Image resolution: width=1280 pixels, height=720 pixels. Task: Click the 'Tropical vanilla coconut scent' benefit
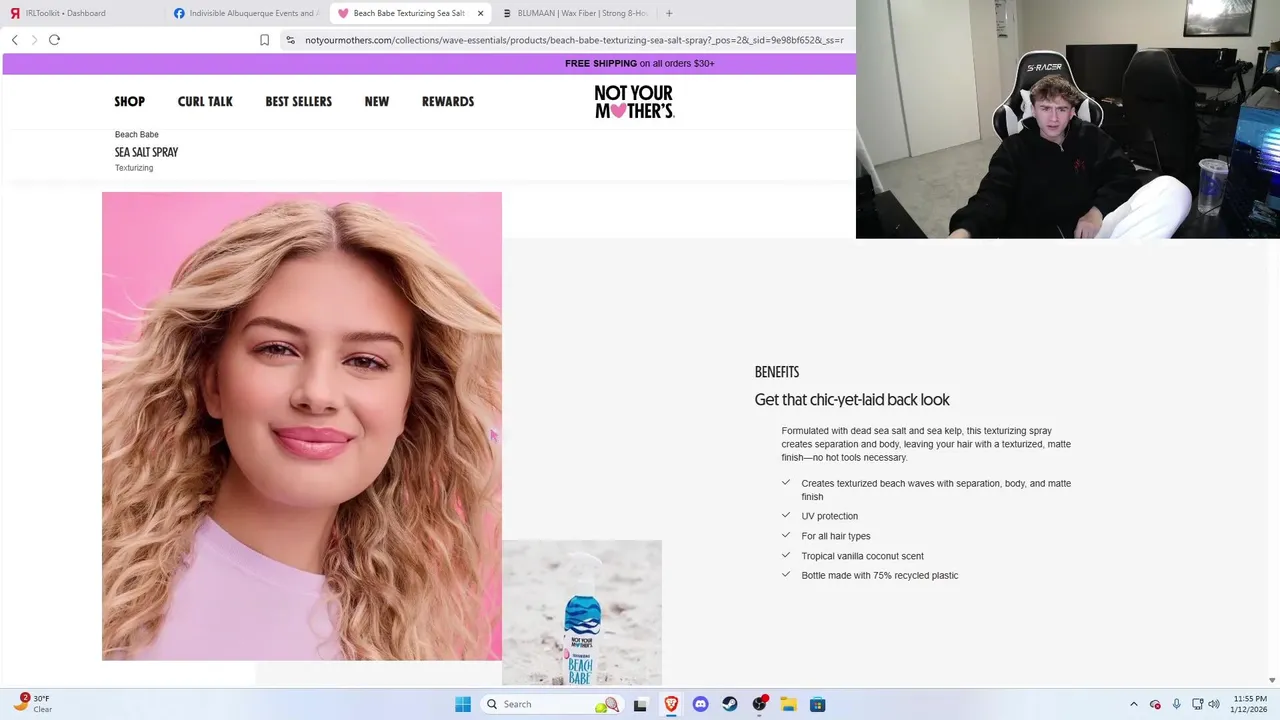863,556
